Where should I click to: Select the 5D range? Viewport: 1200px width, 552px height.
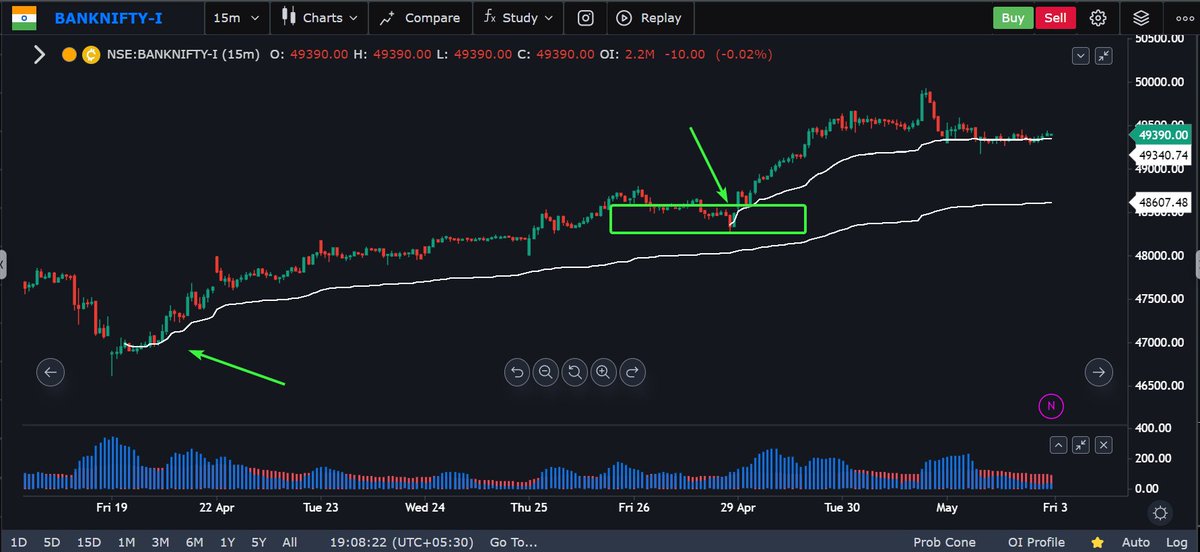[52, 542]
